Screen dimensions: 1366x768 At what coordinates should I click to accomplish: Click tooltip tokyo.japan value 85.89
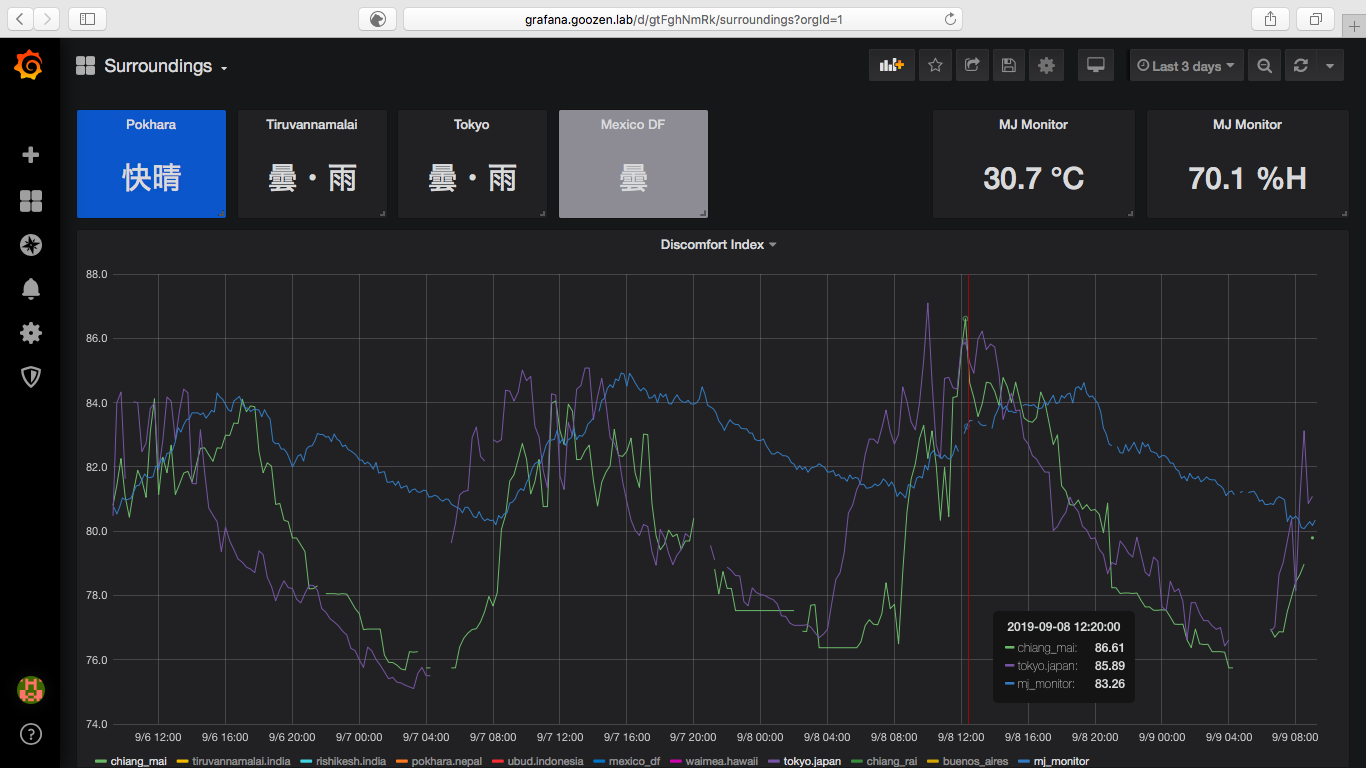[x=1109, y=666]
